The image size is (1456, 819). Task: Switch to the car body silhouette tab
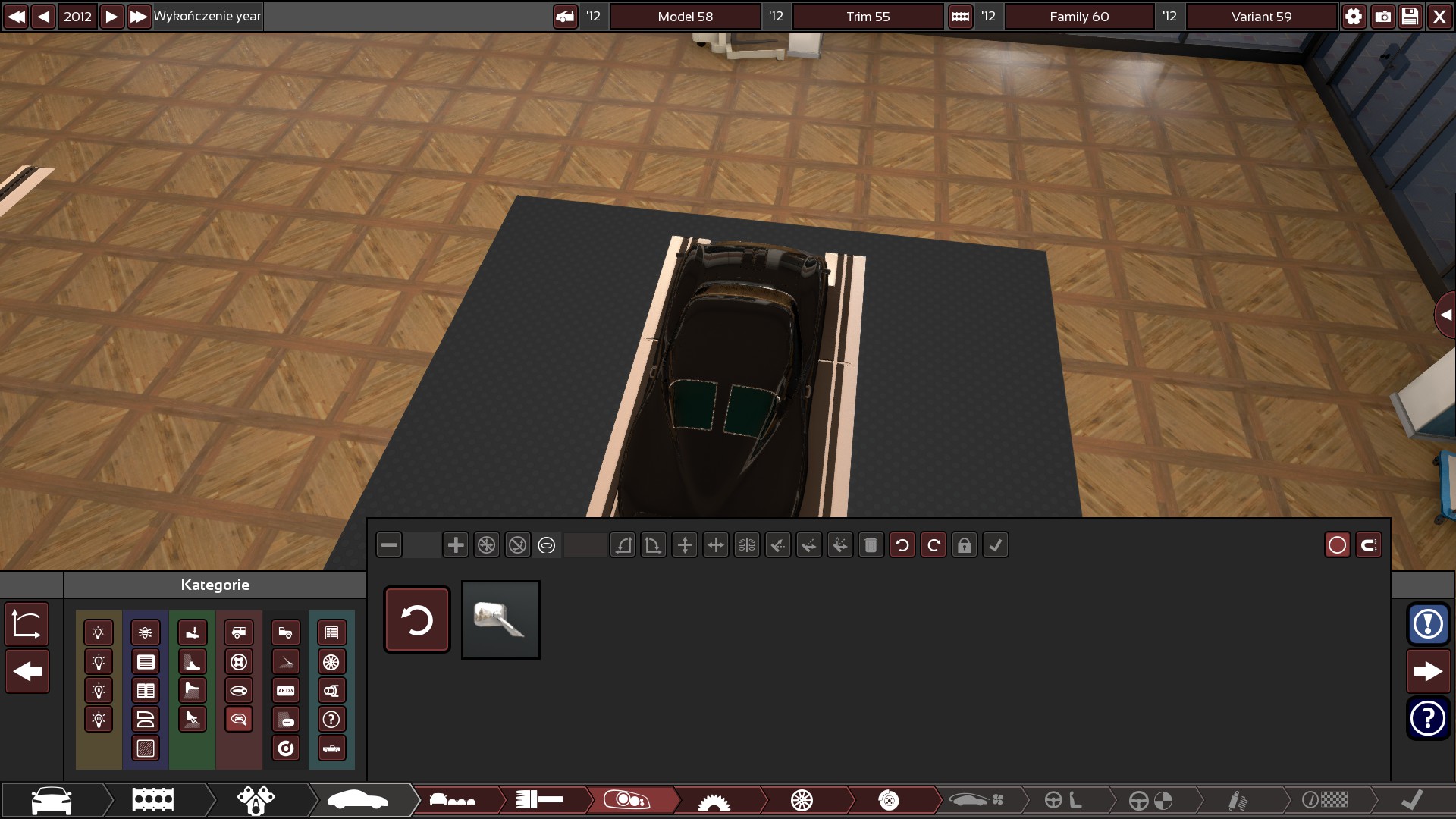(358, 800)
